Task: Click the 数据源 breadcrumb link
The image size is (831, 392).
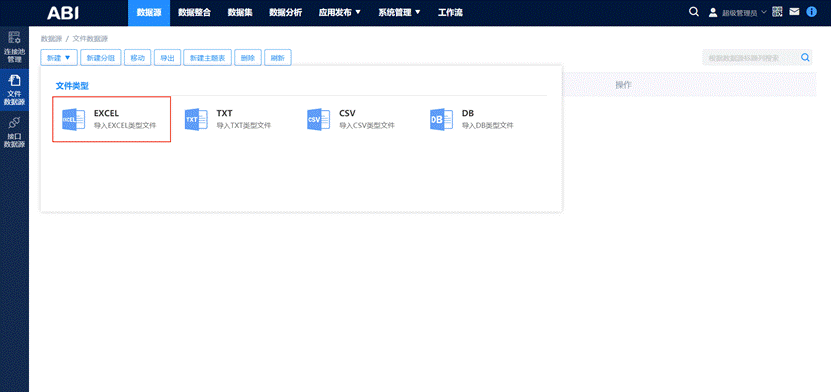Action: tap(51, 39)
